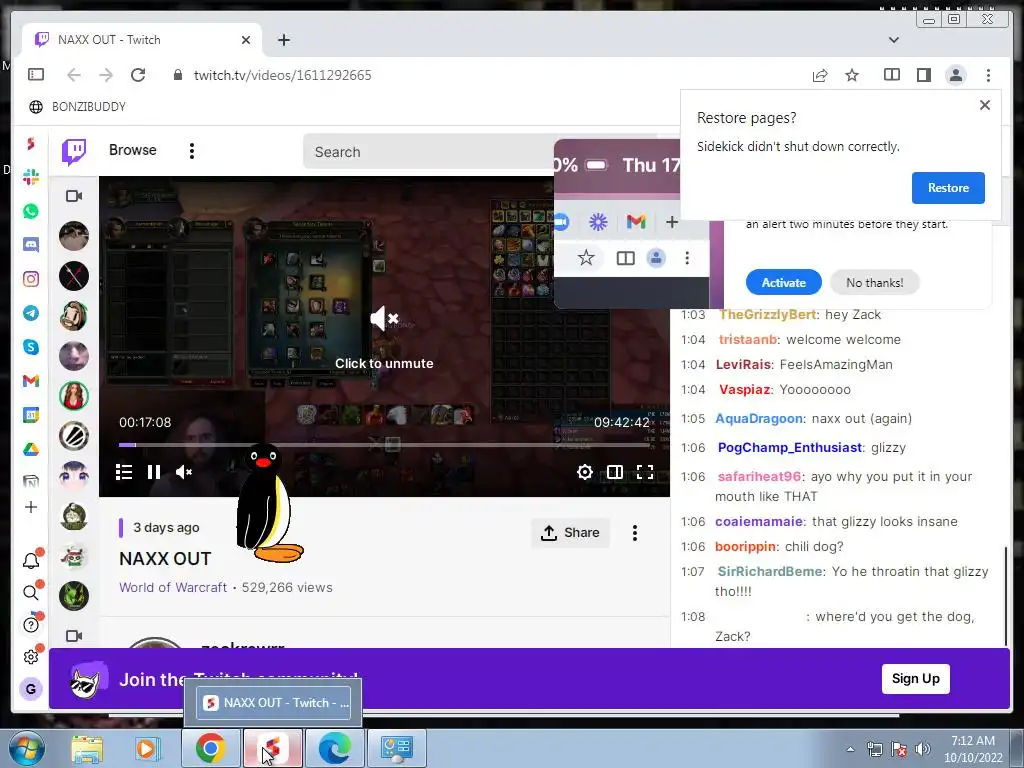Click the username PogChamp_Enthusiast in chat
The height and width of the screenshot is (768, 1024).
(x=790, y=447)
